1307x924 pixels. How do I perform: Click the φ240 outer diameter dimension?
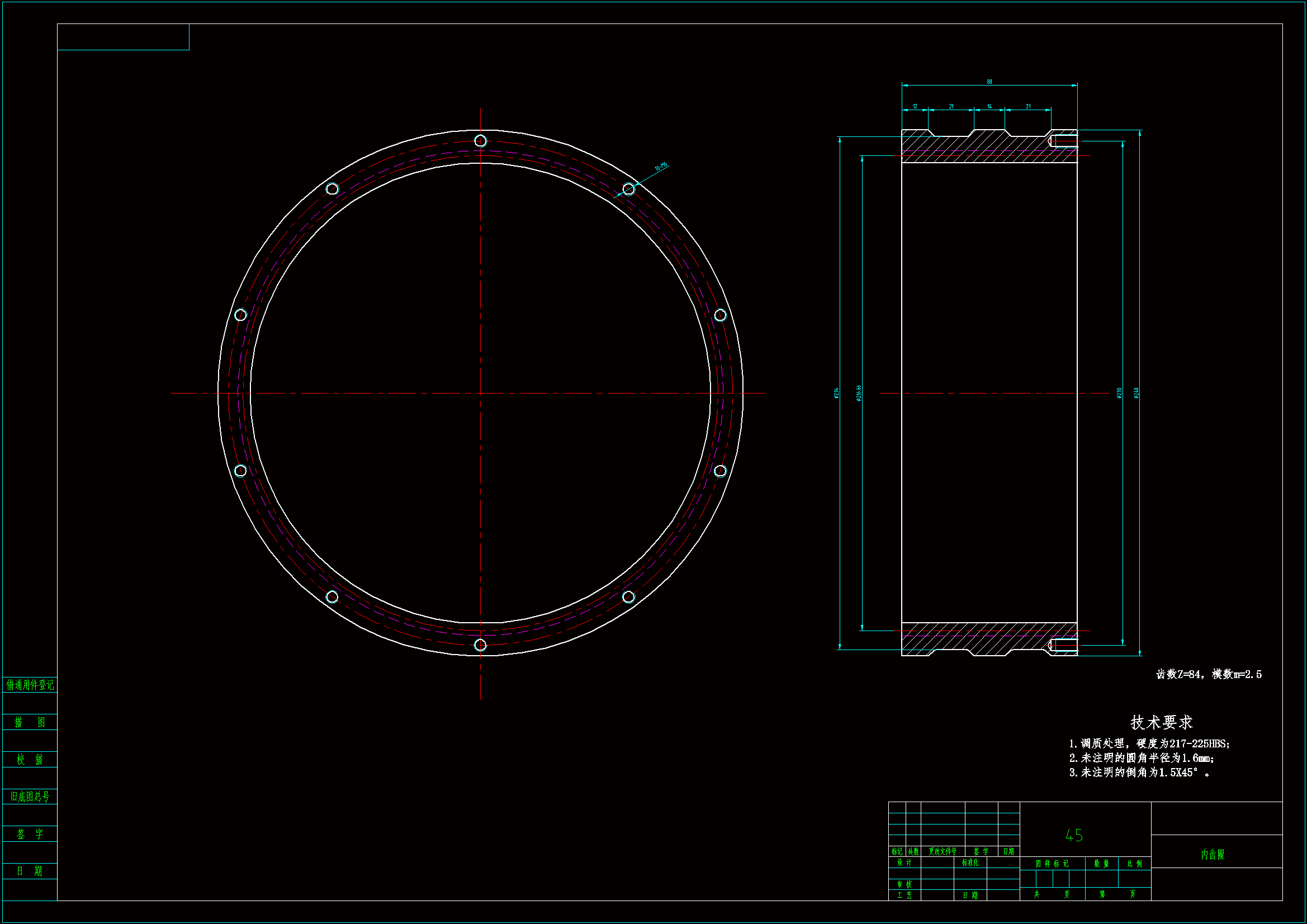click(x=1135, y=393)
